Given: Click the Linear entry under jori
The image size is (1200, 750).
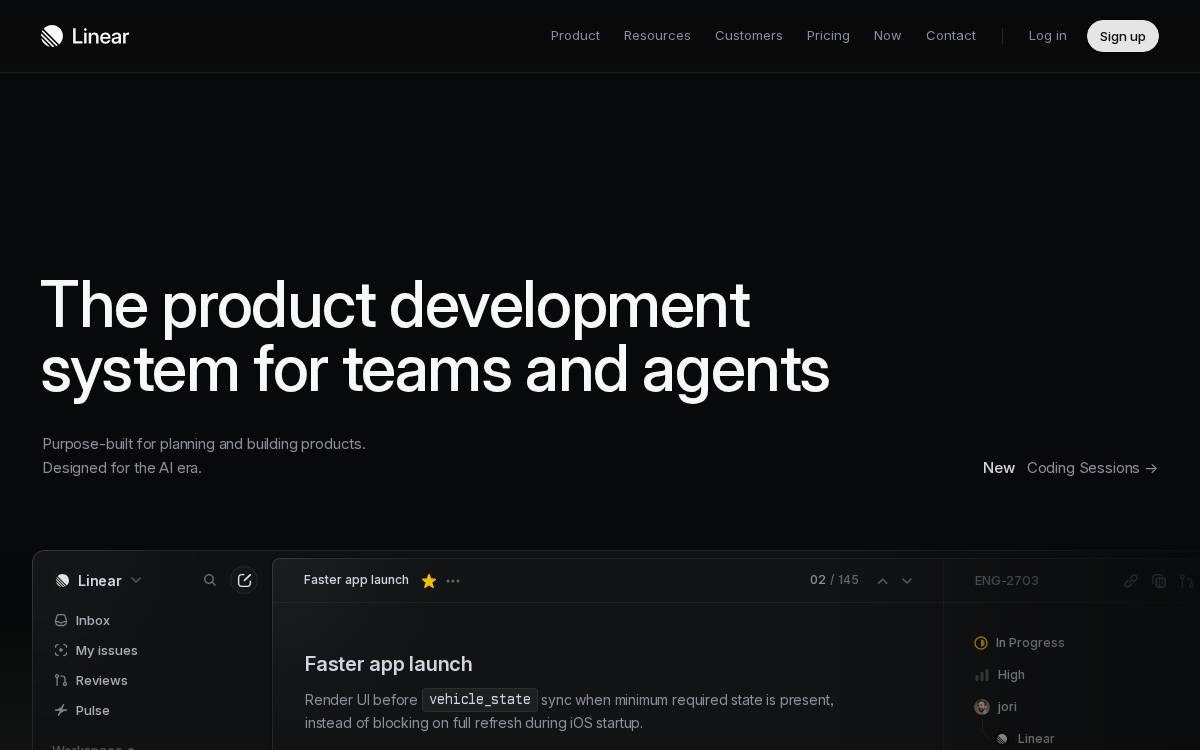Looking at the screenshot, I should 1025,739.
